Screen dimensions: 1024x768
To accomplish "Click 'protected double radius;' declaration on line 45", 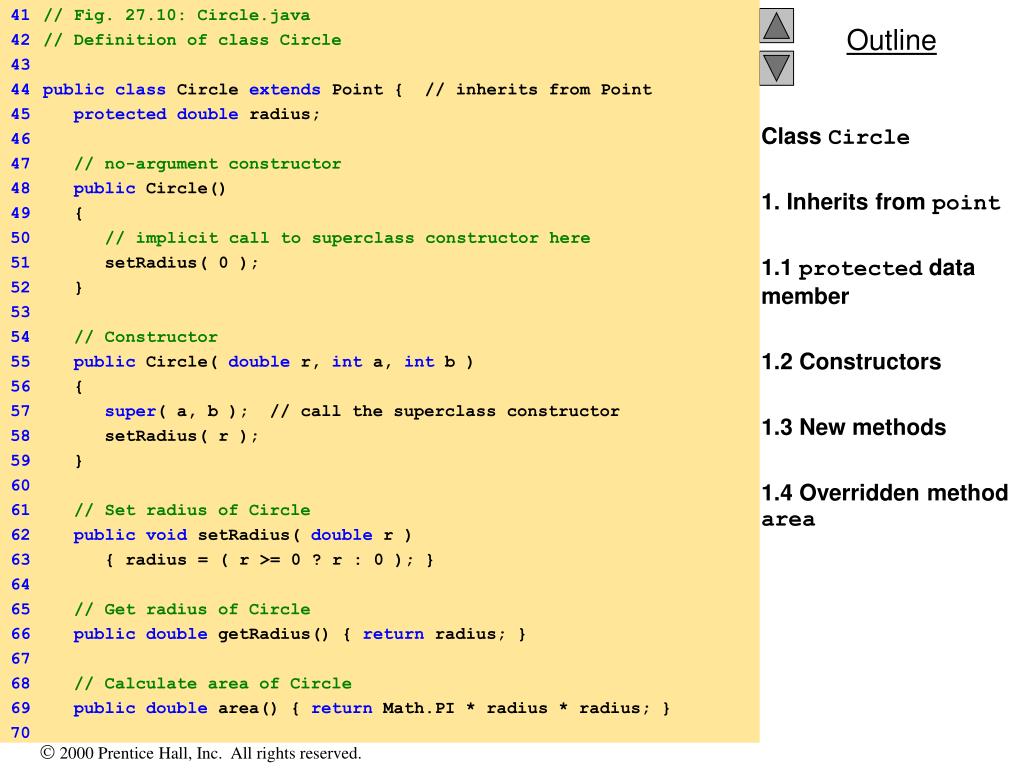I will tap(197, 114).
